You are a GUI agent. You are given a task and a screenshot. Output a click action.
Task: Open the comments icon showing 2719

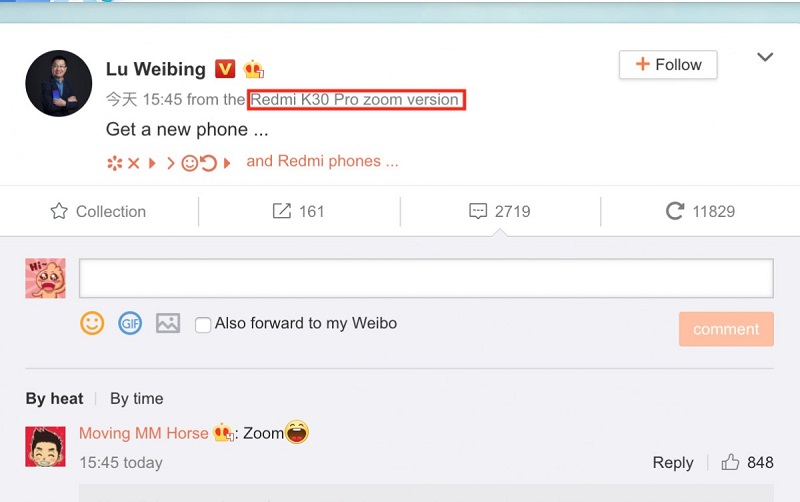coord(478,211)
